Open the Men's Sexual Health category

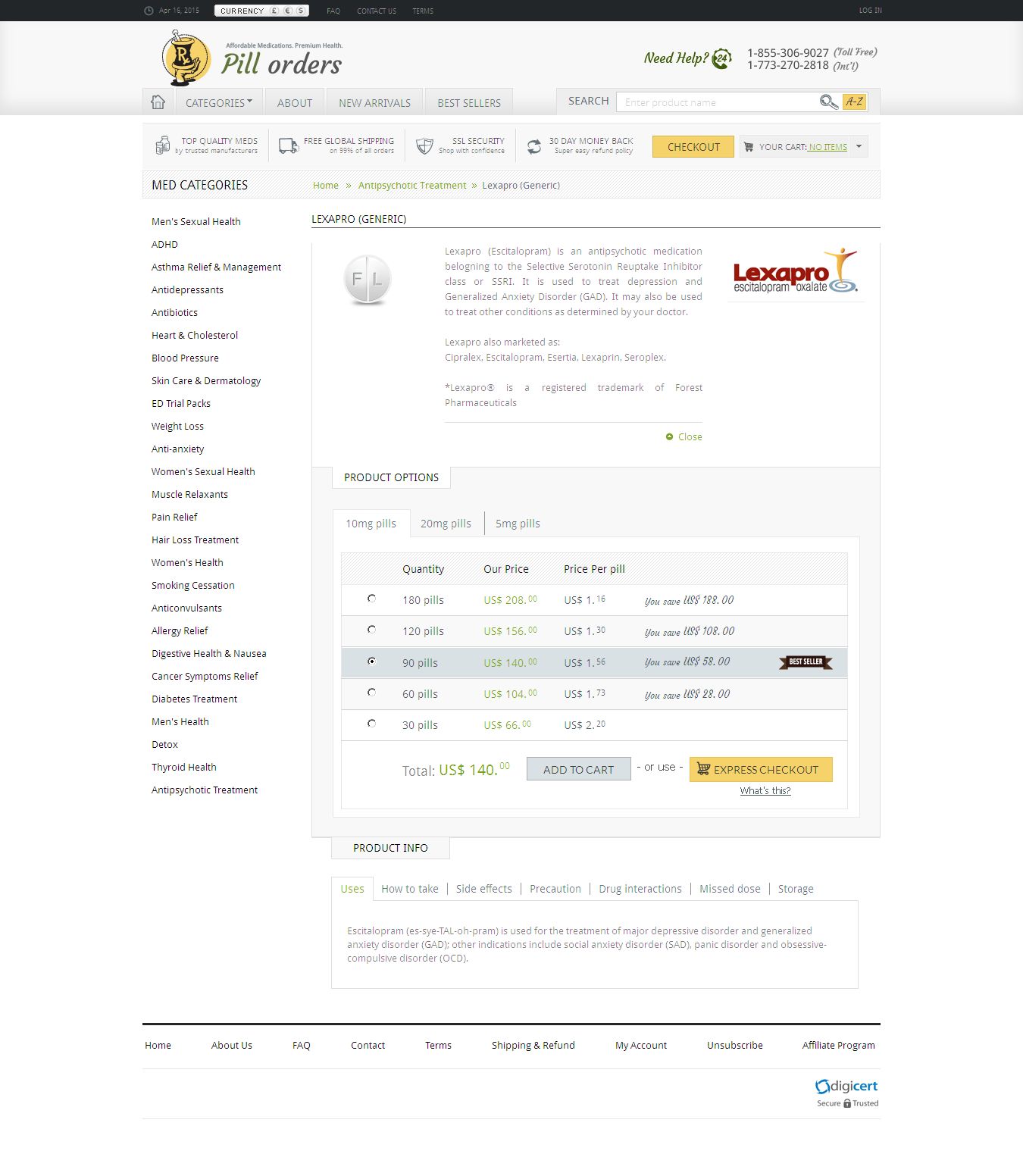[x=196, y=221]
